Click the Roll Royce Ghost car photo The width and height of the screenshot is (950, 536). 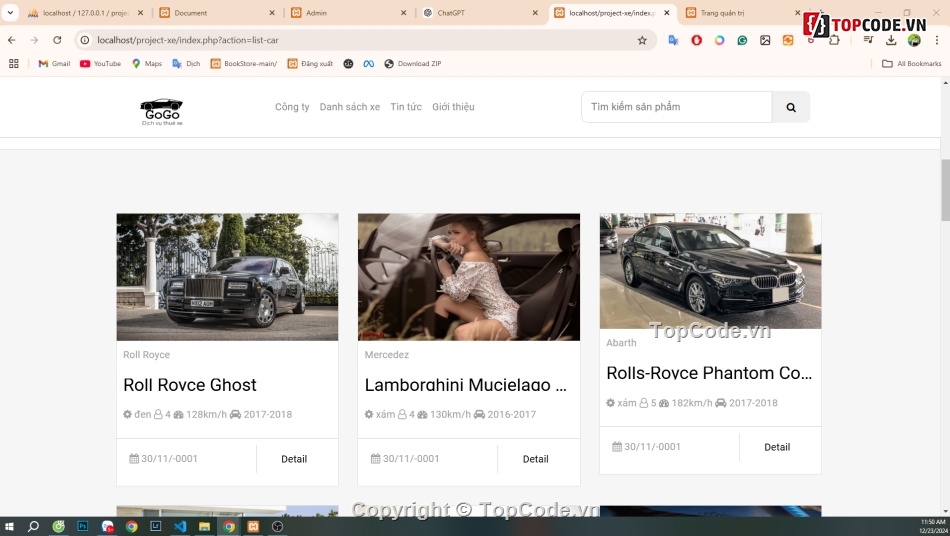tap(227, 277)
